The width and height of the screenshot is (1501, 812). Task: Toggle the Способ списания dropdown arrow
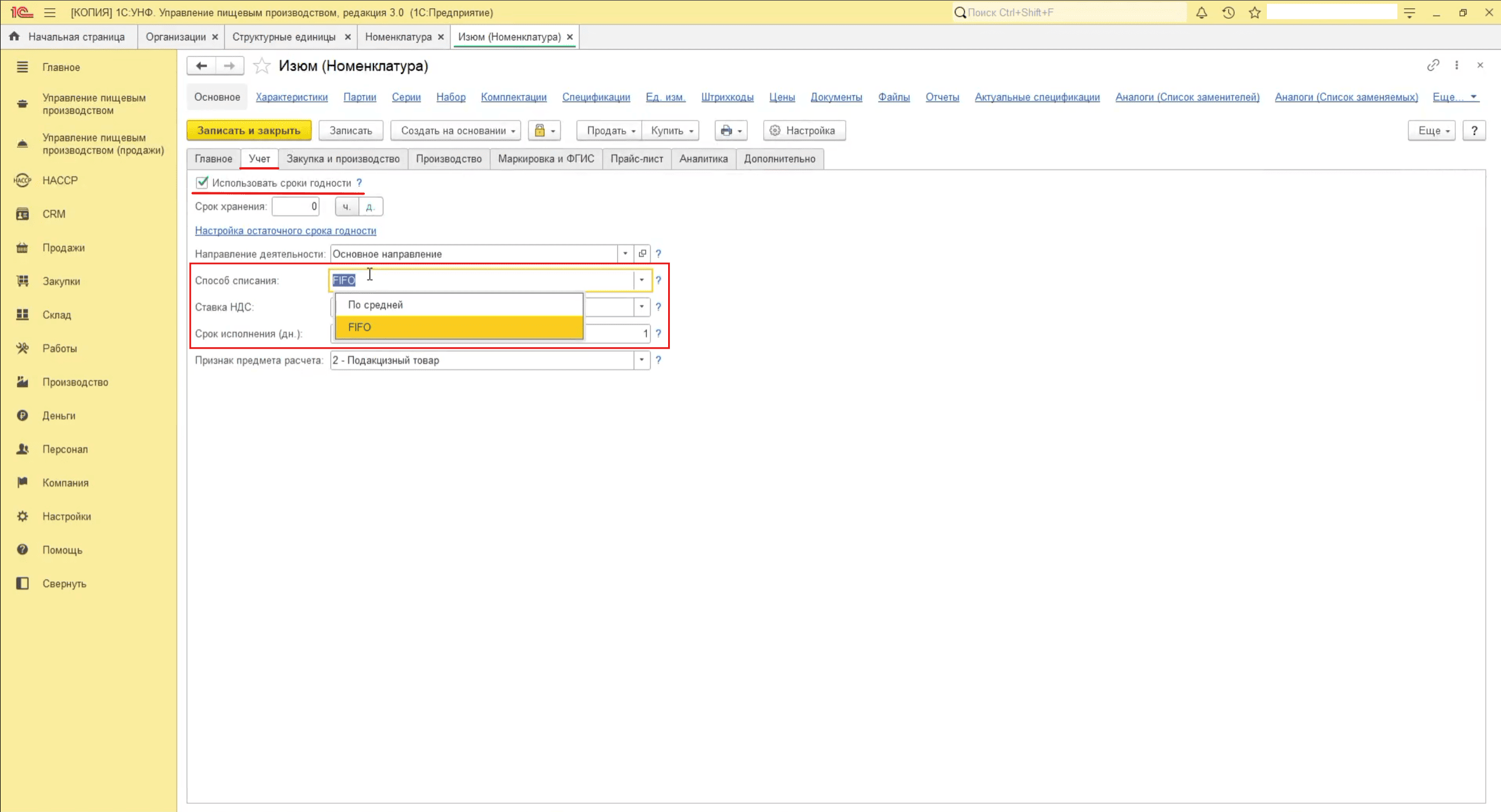pyautogui.click(x=642, y=280)
